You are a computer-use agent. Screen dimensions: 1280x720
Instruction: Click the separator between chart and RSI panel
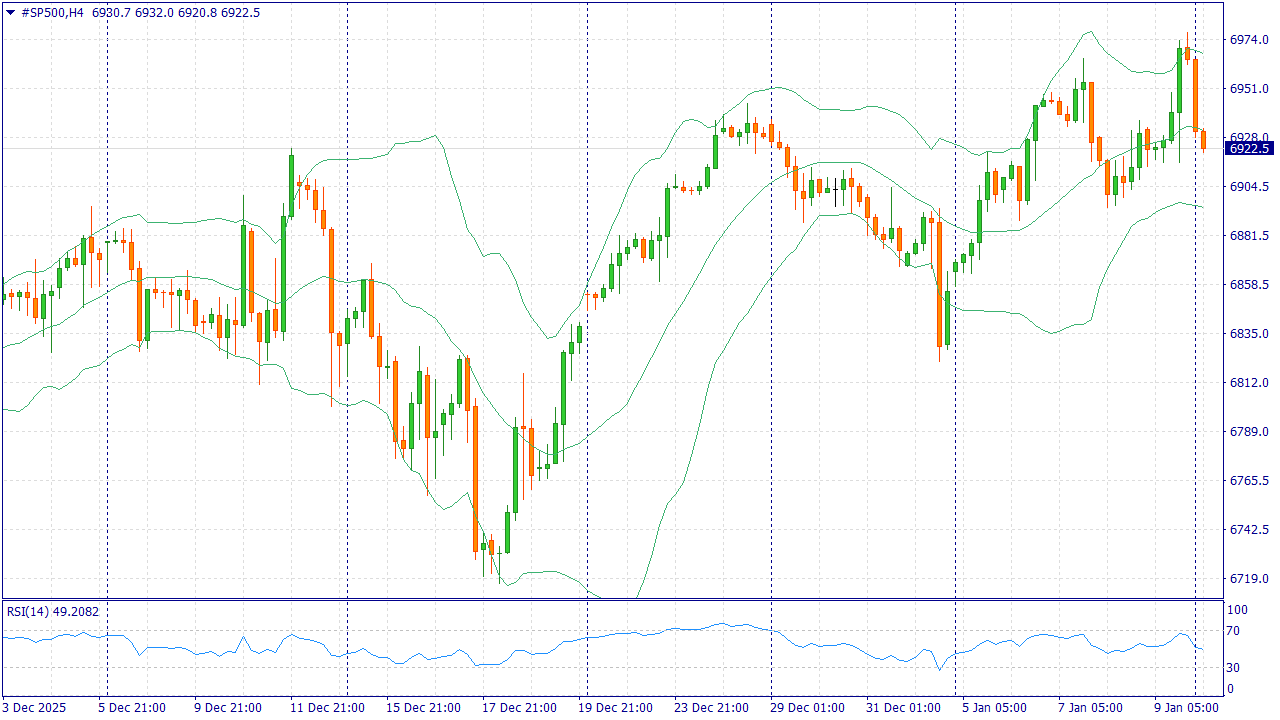click(x=612, y=599)
